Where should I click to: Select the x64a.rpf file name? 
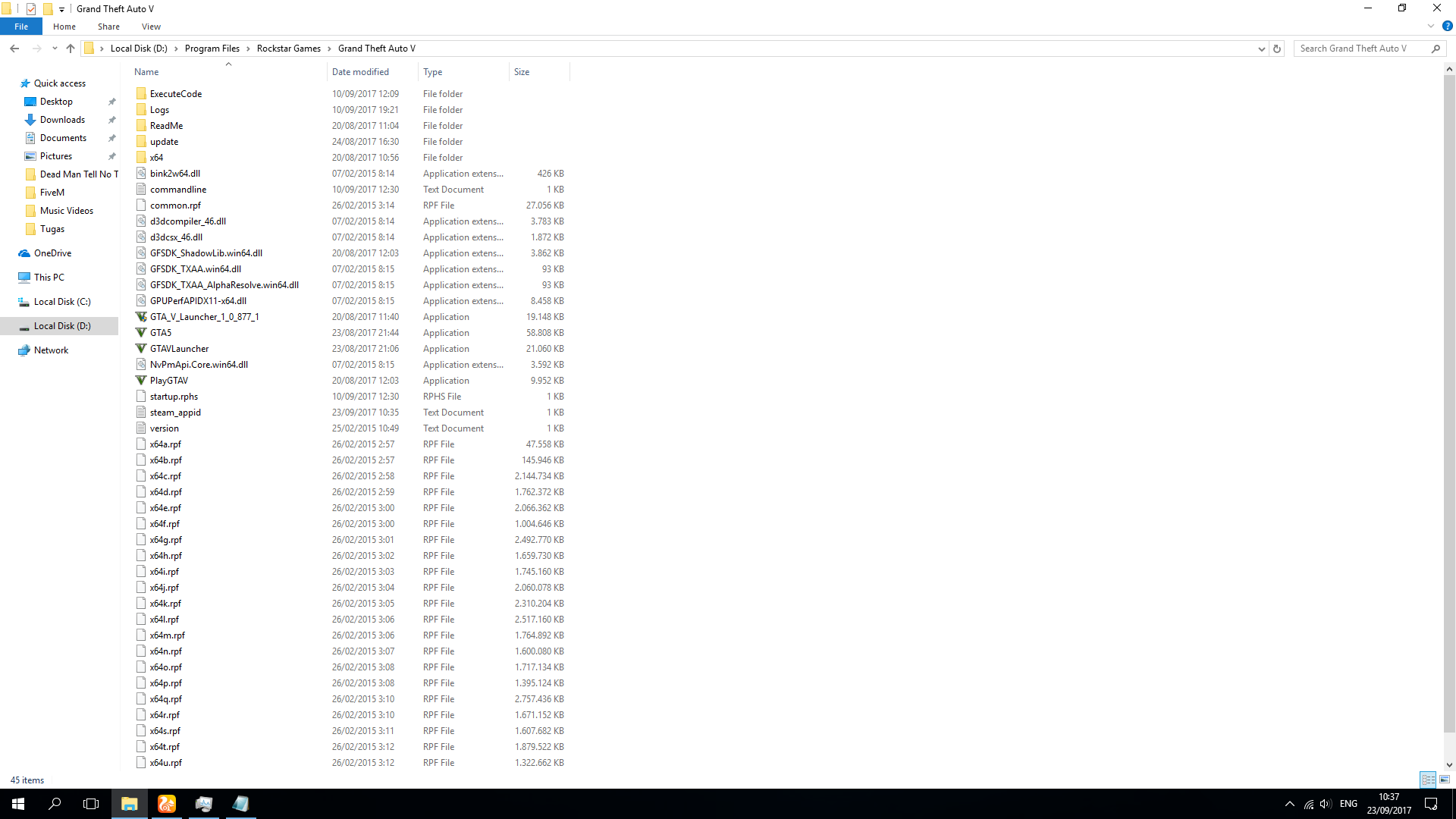[165, 444]
